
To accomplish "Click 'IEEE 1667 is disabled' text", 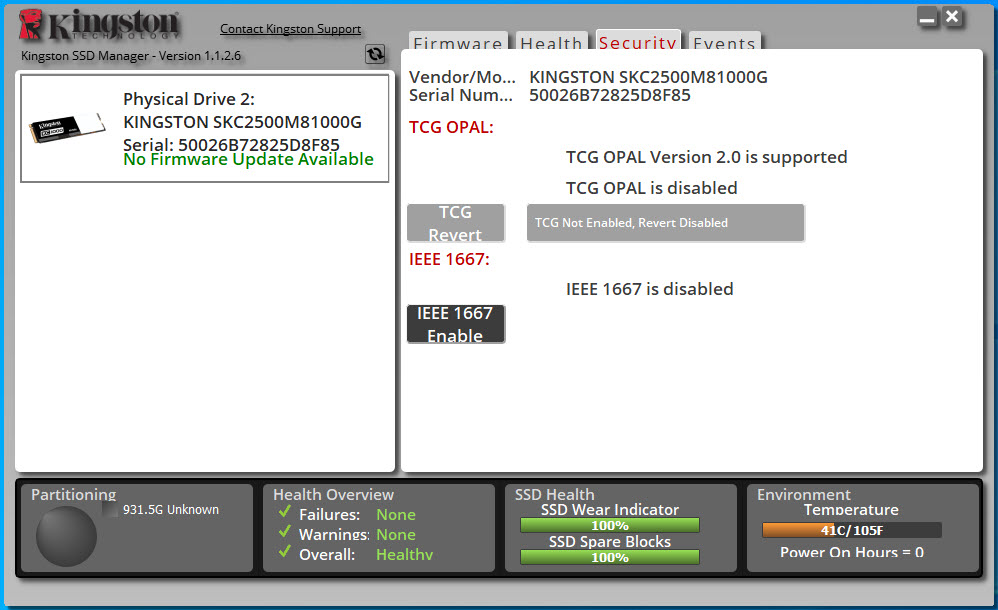I will point(650,289).
